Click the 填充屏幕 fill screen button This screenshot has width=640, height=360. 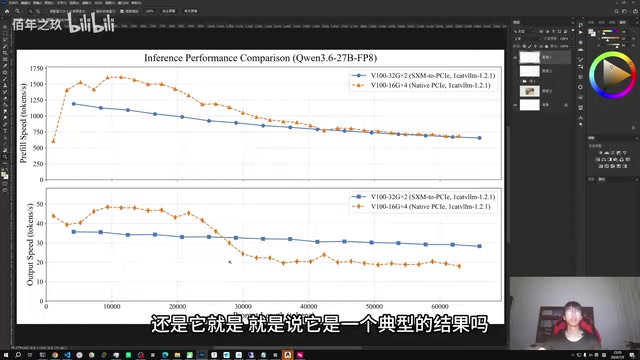click(x=190, y=11)
